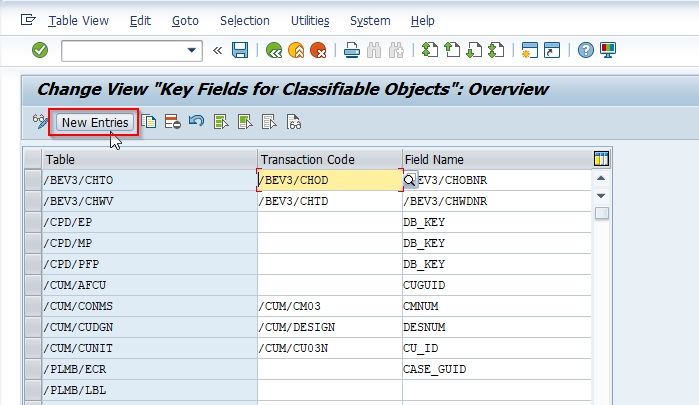The width and height of the screenshot is (699, 405).
Task: Open search help for Transaction Code field
Action: 409,180
